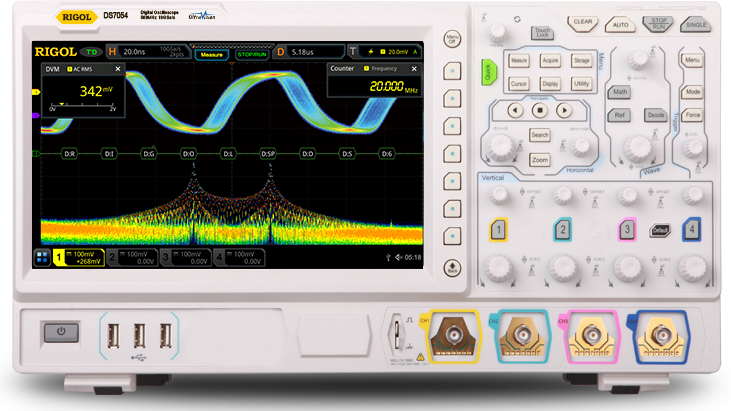Open the D 5.18us delay box
731x411 pixels.
point(309,52)
